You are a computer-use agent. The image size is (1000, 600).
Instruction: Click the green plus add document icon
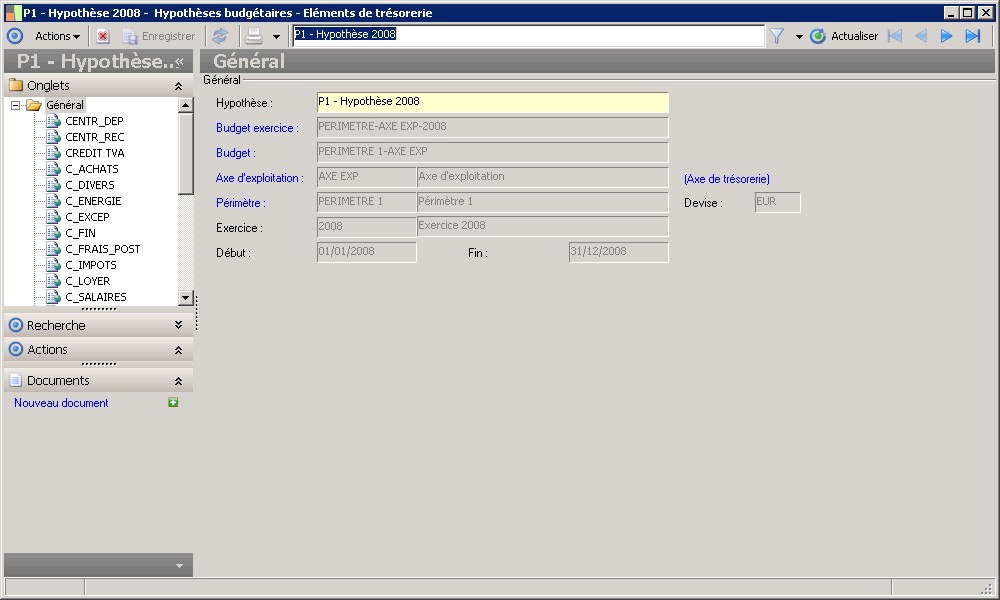(x=173, y=402)
